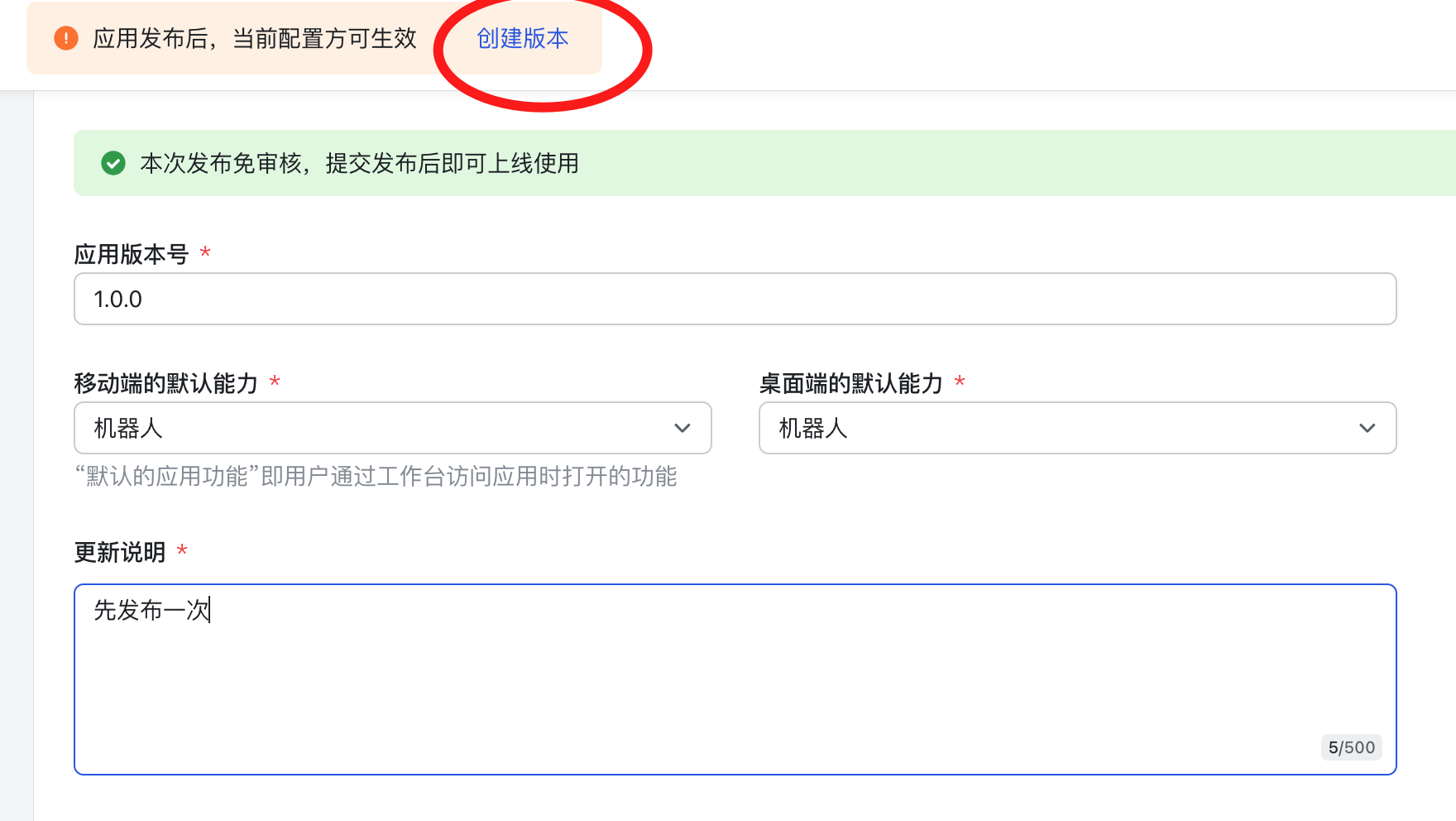Click the orange warning exclamation icon

[66, 38]
